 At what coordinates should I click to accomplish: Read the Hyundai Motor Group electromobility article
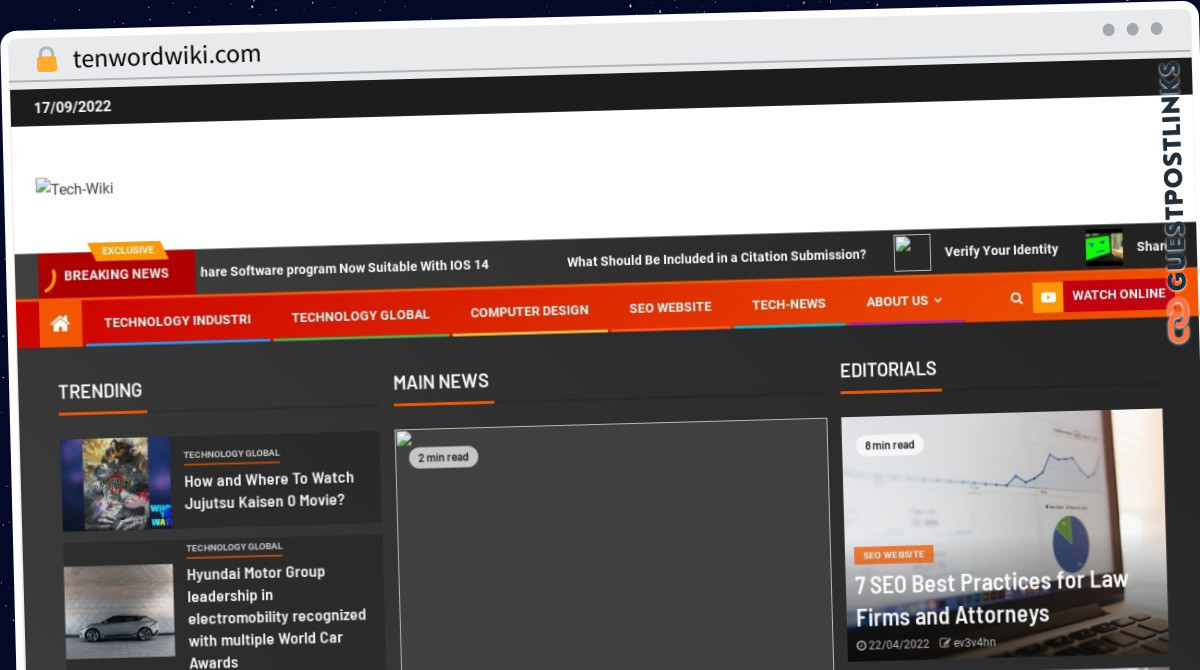tap(277, 616)
